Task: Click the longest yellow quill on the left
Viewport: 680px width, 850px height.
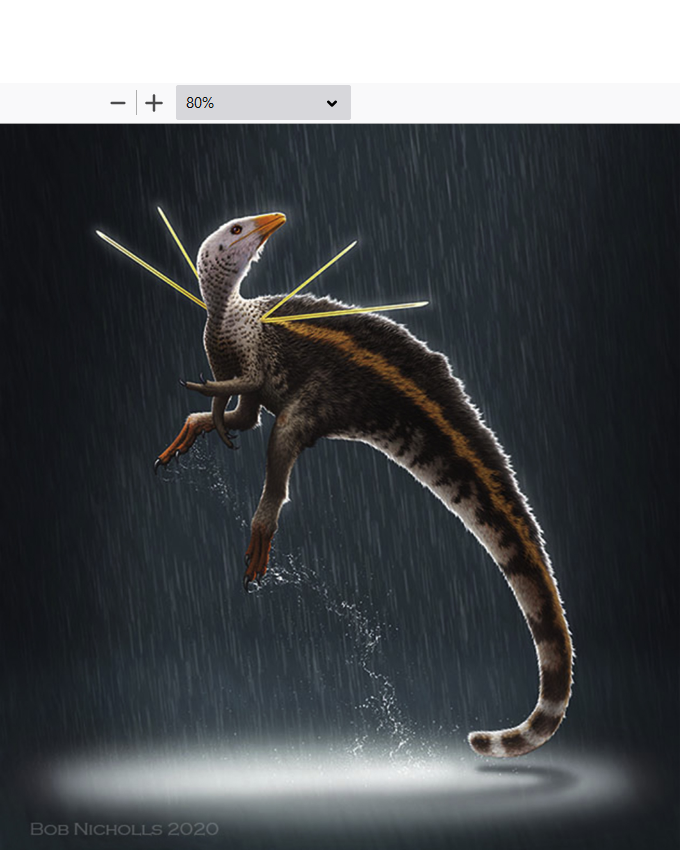Action: click(x=150, y=269)
